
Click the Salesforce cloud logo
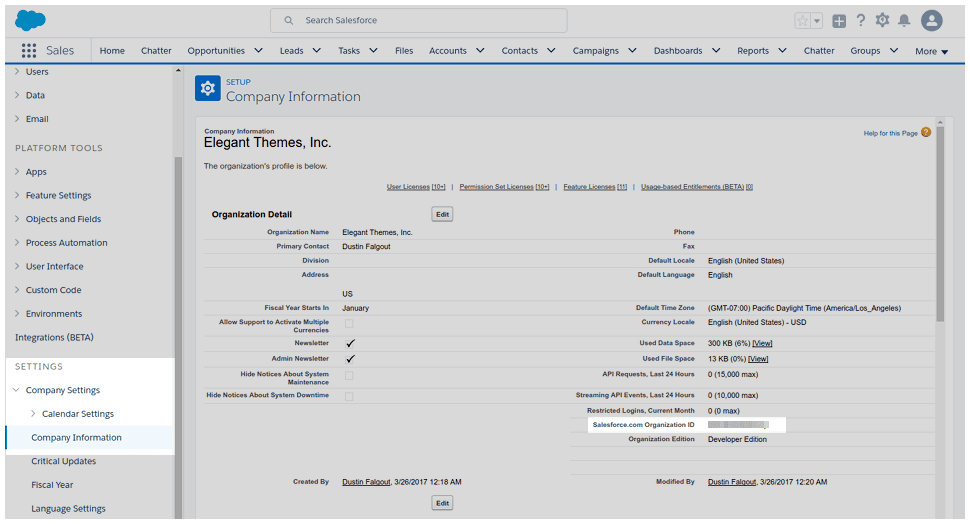point(30,20)
